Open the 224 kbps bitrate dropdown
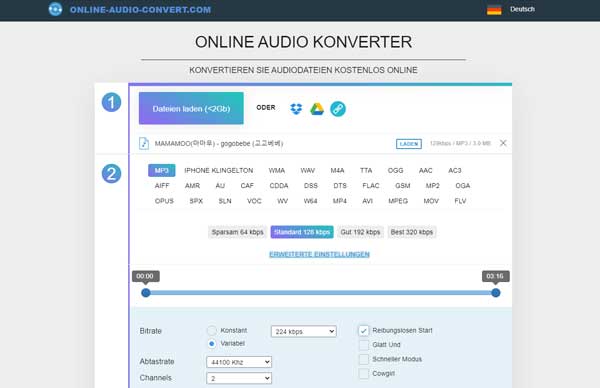This screenshot has width=600, height=388. click(x=304, y=331)
